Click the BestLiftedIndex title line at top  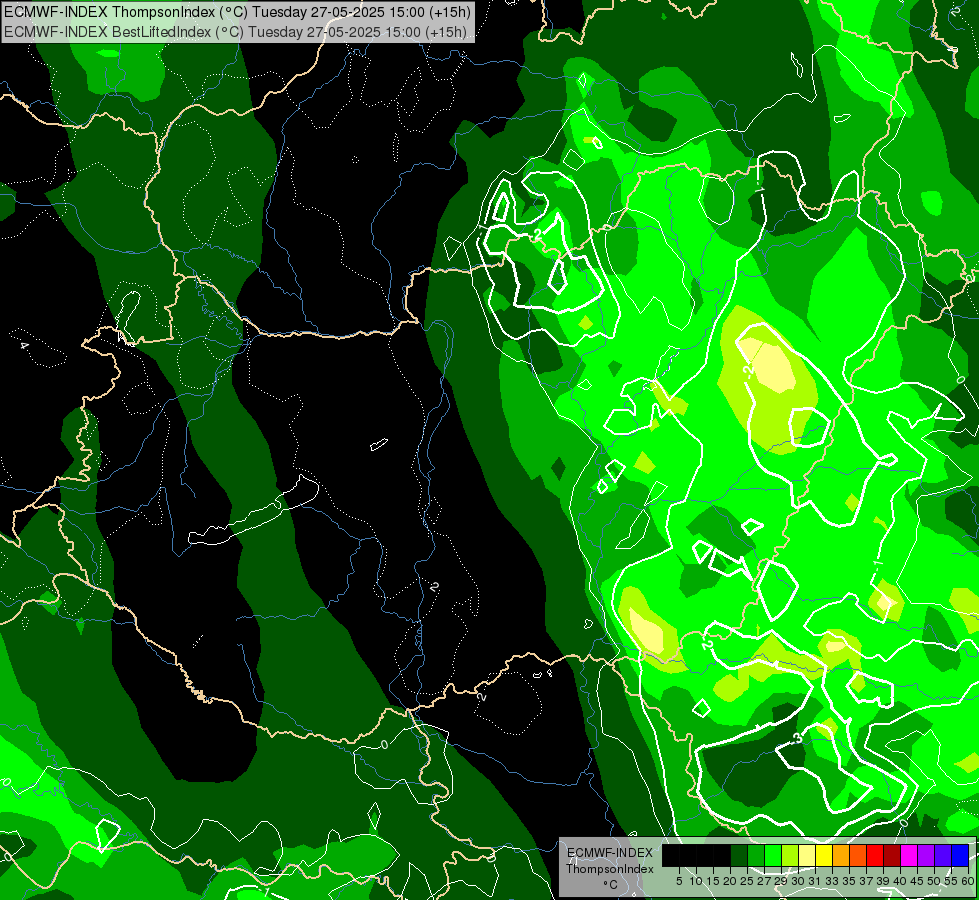point(235,31)
